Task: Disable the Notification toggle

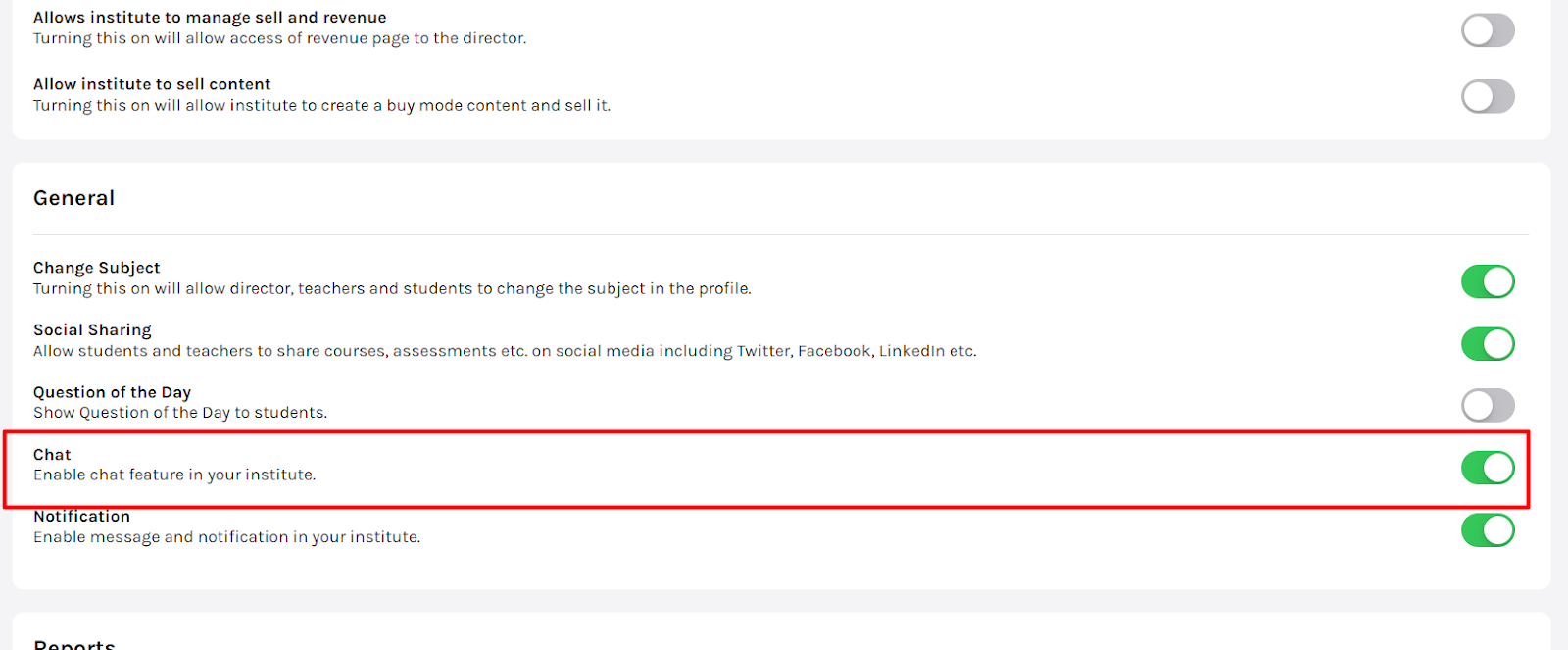Action: click(1488, 530)
